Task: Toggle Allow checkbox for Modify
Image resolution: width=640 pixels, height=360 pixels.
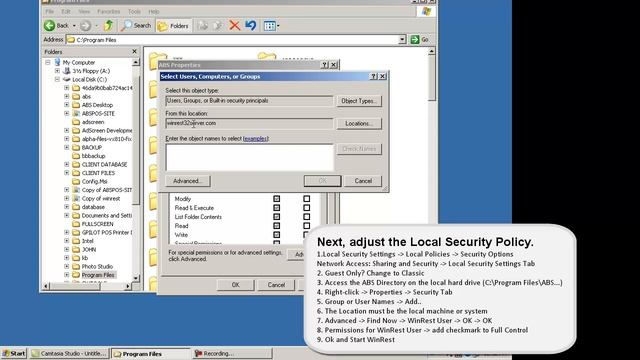Action: click(x=277, y=199)
